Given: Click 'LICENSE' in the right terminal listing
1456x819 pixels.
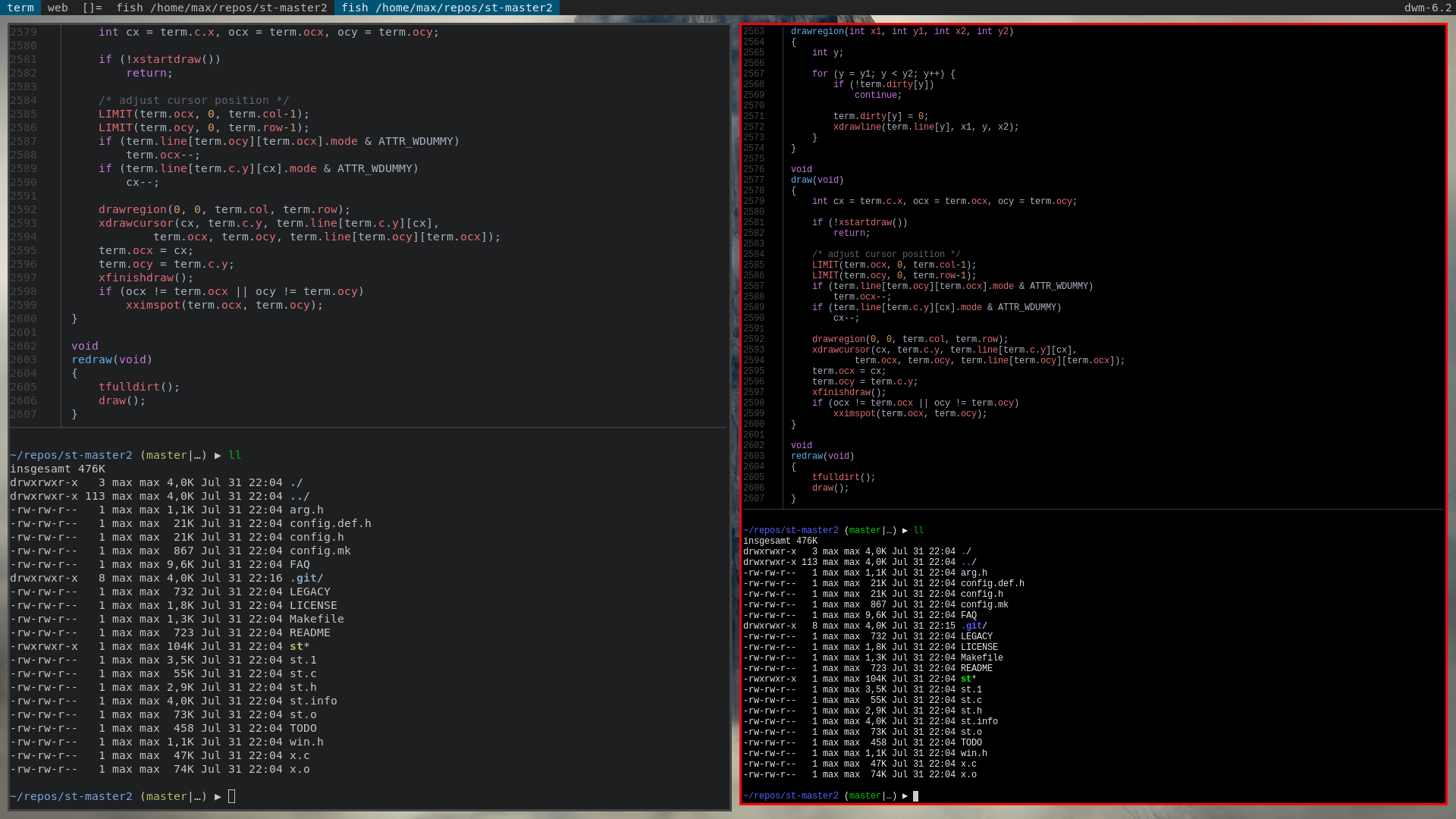Looking at the screenshot, I should (979, 647).
